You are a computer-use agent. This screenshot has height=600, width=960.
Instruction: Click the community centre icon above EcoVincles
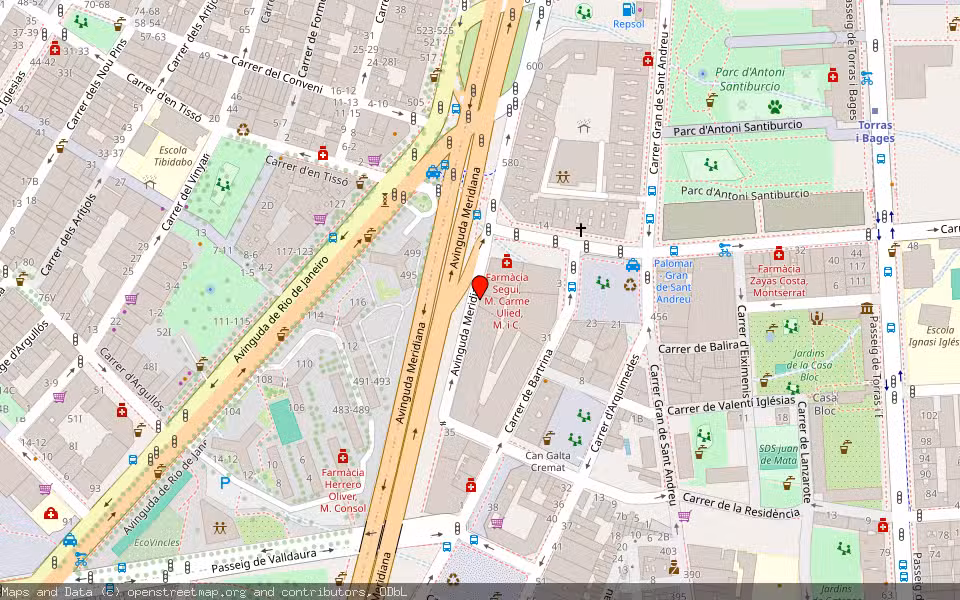pos(220,527)
